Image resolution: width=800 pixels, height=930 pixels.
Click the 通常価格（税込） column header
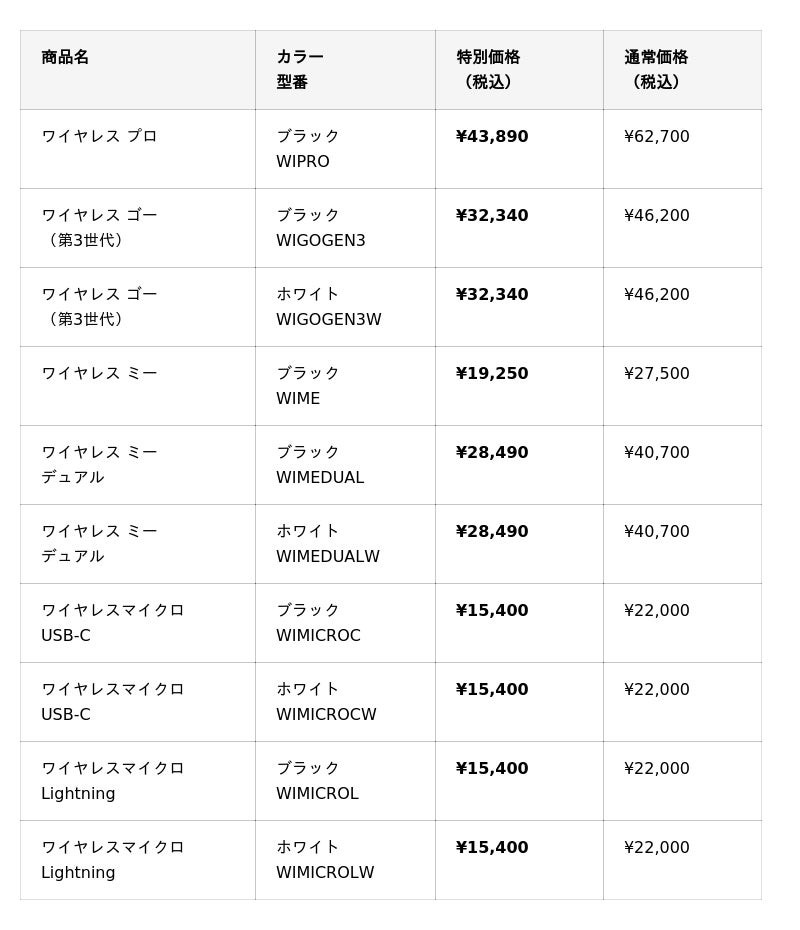[x=656, y=69]
